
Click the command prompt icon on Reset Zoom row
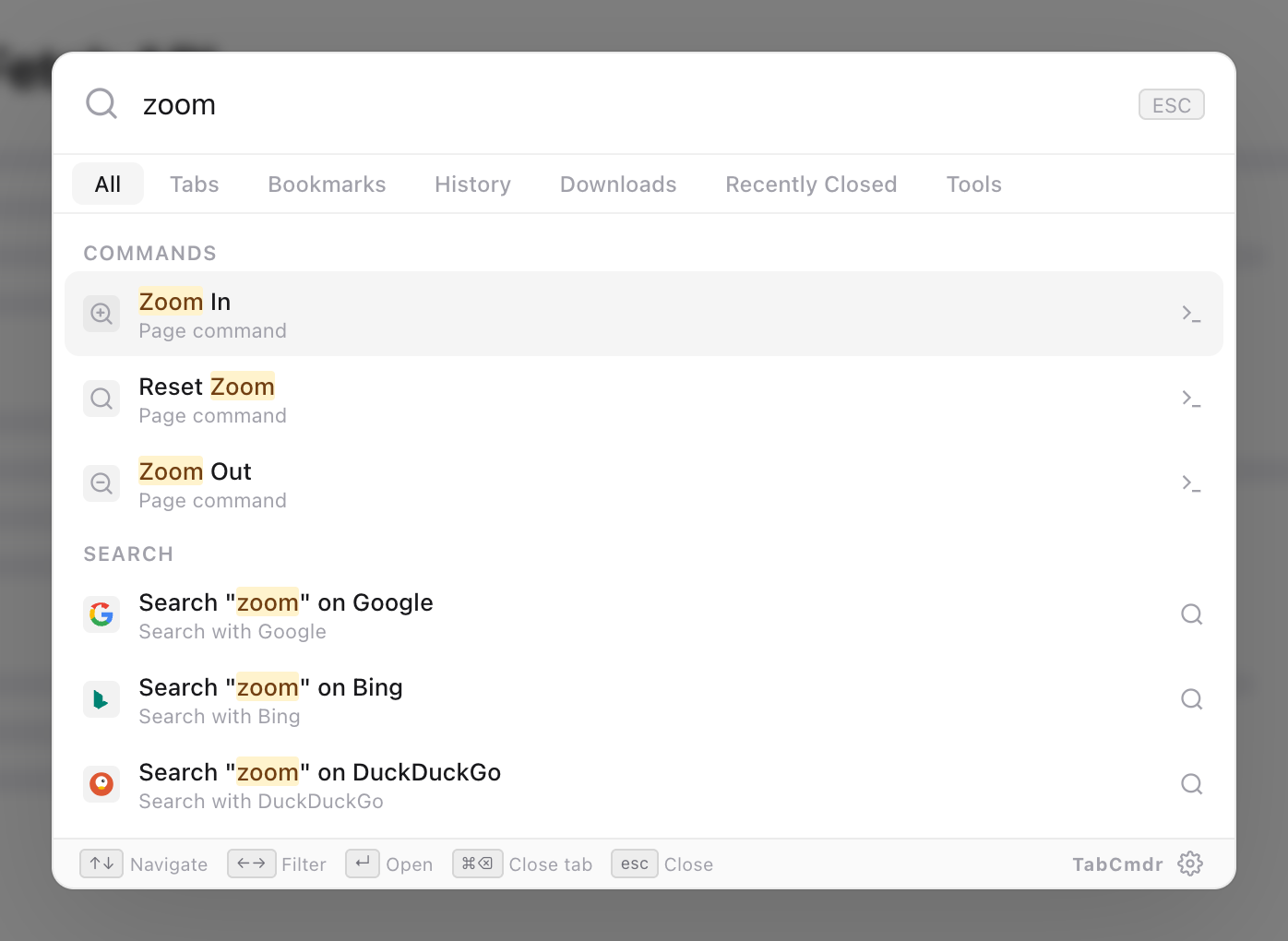[1191, 399]
